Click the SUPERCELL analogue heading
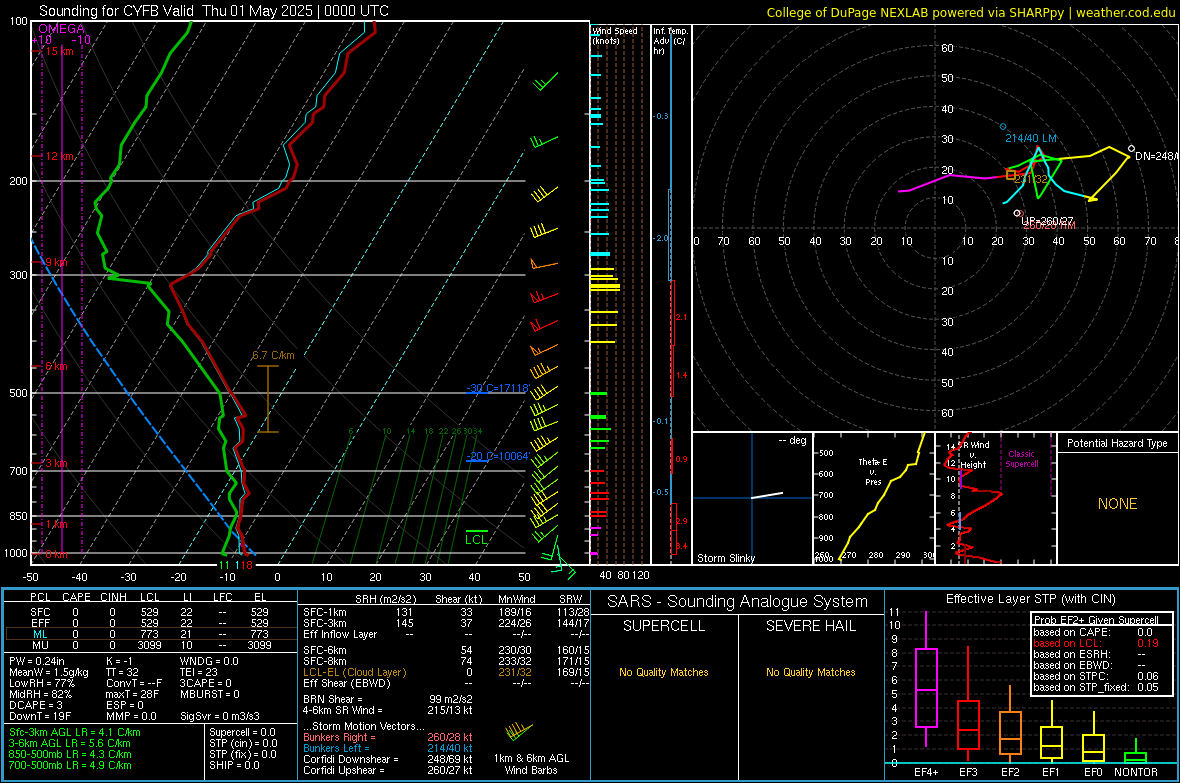Screen dimensions: 1180x783 point(664,626)
